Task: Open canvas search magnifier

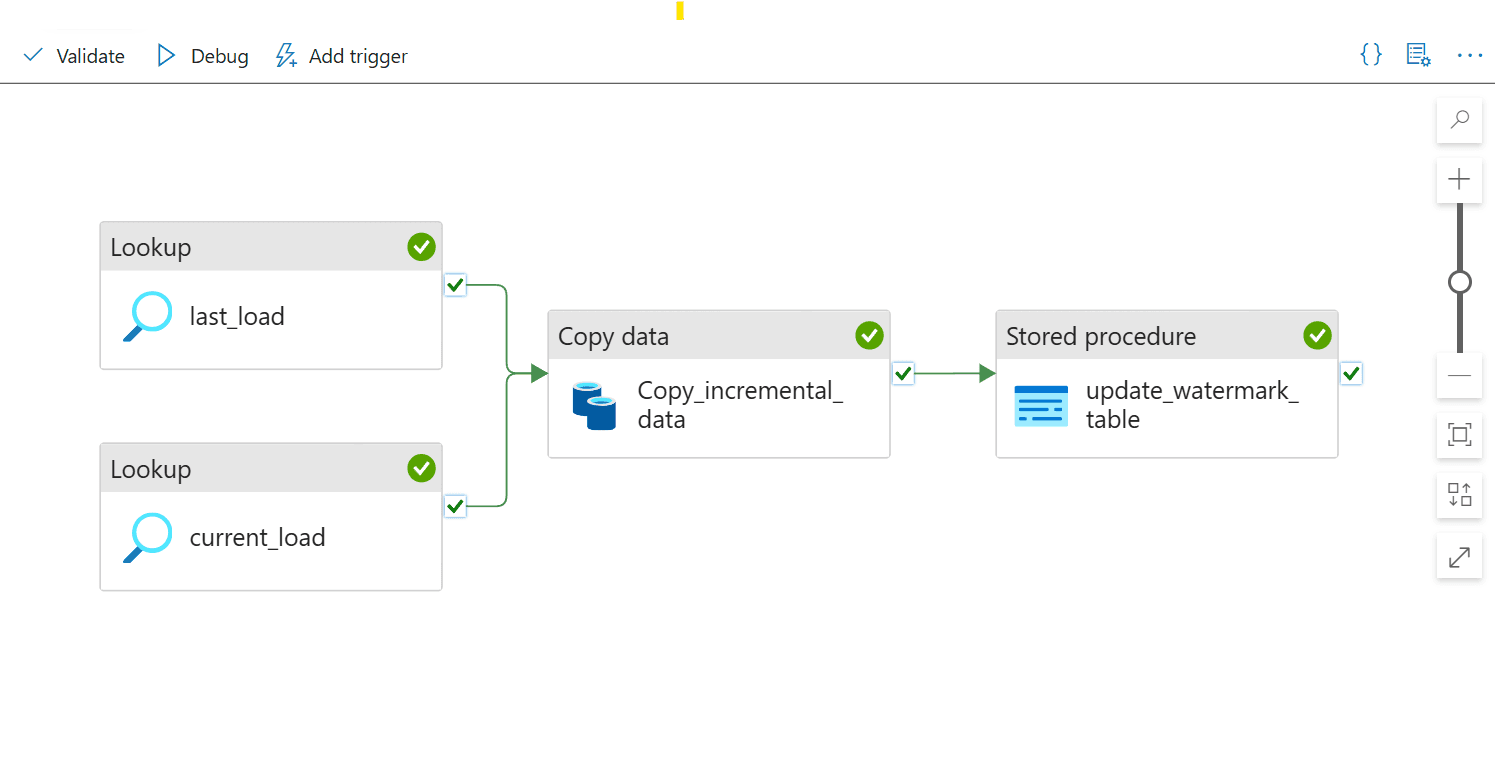Action: 1459,120
